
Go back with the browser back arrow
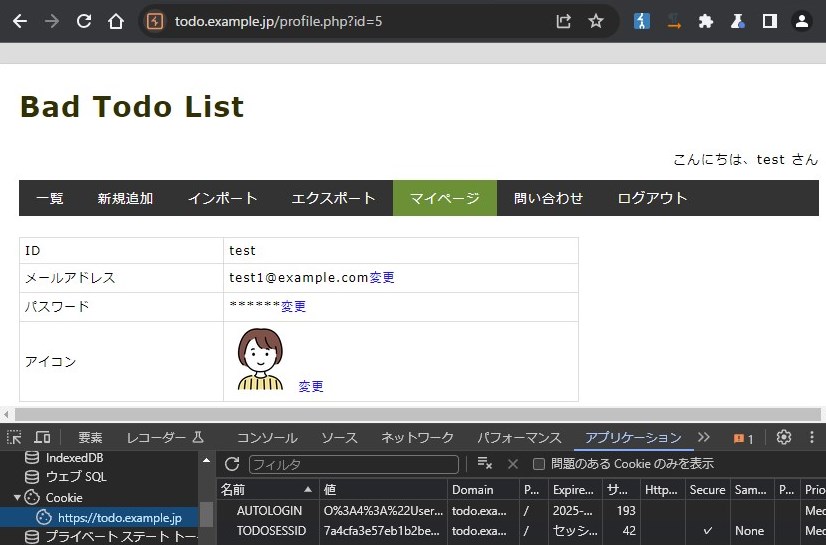point(19,22)
